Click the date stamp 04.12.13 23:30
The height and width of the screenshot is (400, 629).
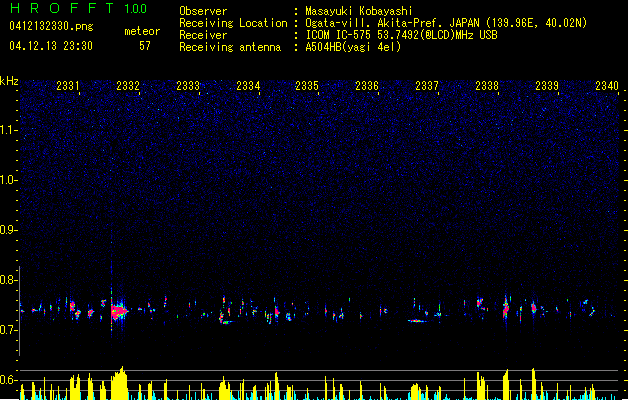(x=51, y=46)
